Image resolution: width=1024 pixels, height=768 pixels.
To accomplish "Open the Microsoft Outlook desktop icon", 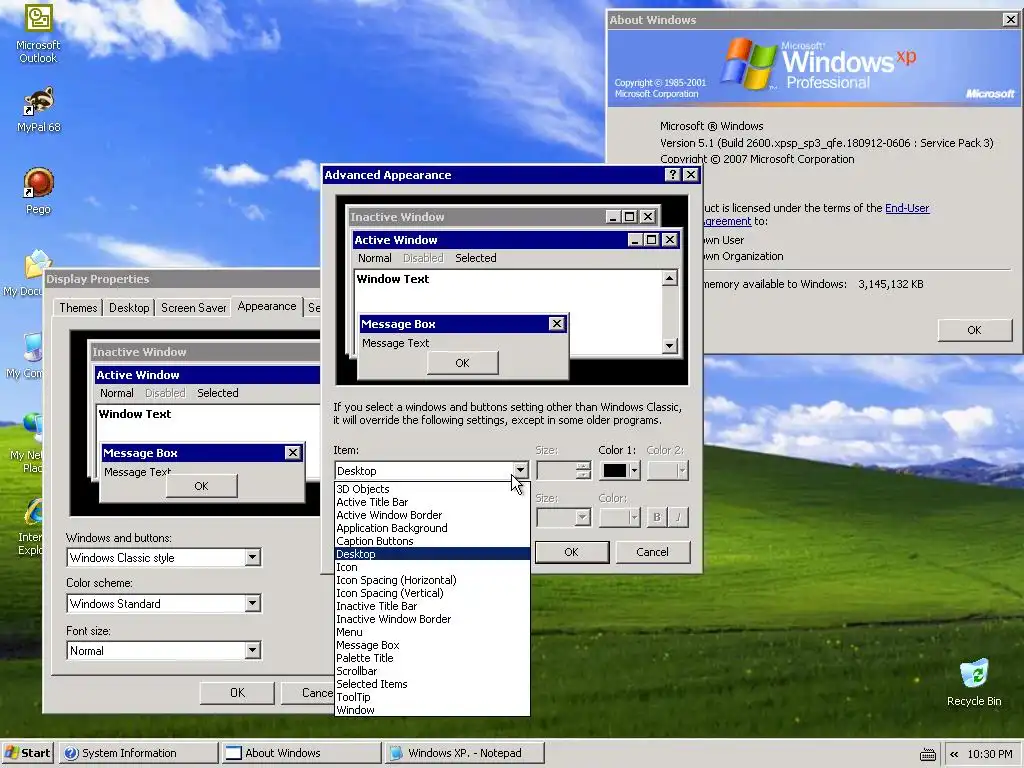I will pos(38,34).
